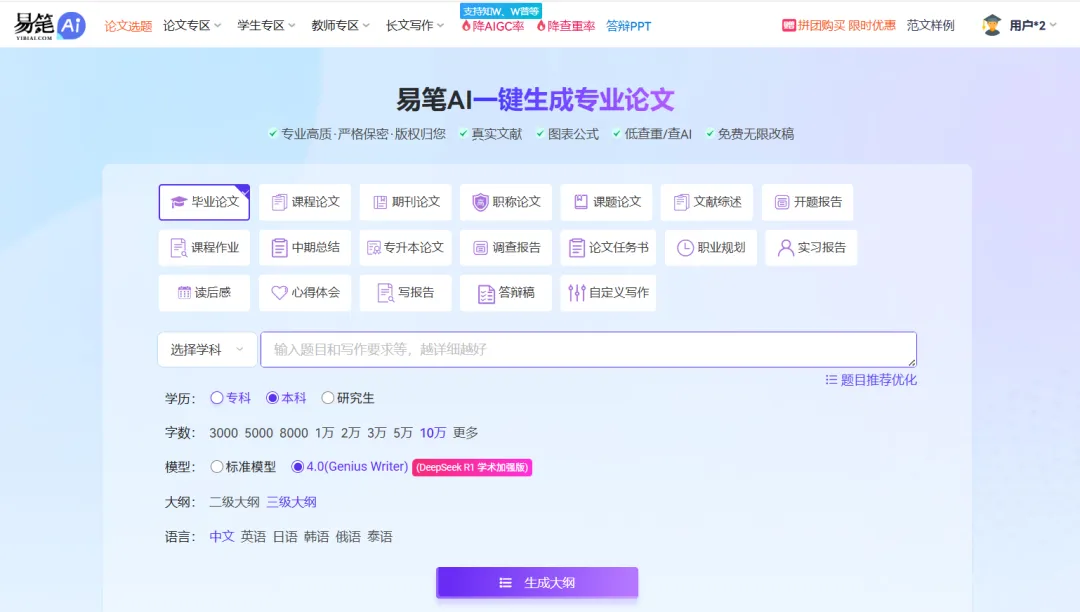
Task: Pick the 心得体会 heart icon
Action: click(x=279, y=293)
